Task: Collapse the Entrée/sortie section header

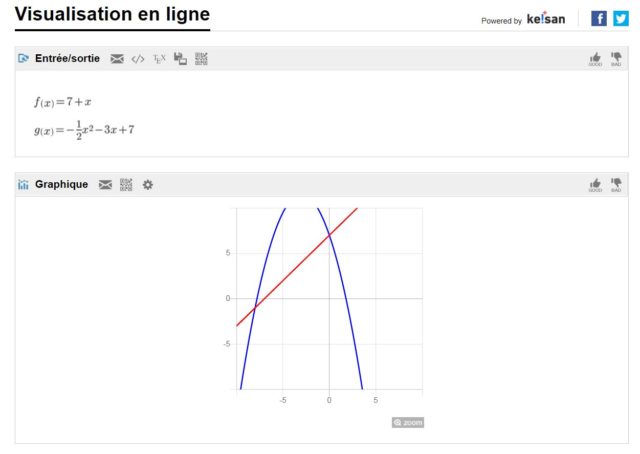Action: tap(67, 59)
